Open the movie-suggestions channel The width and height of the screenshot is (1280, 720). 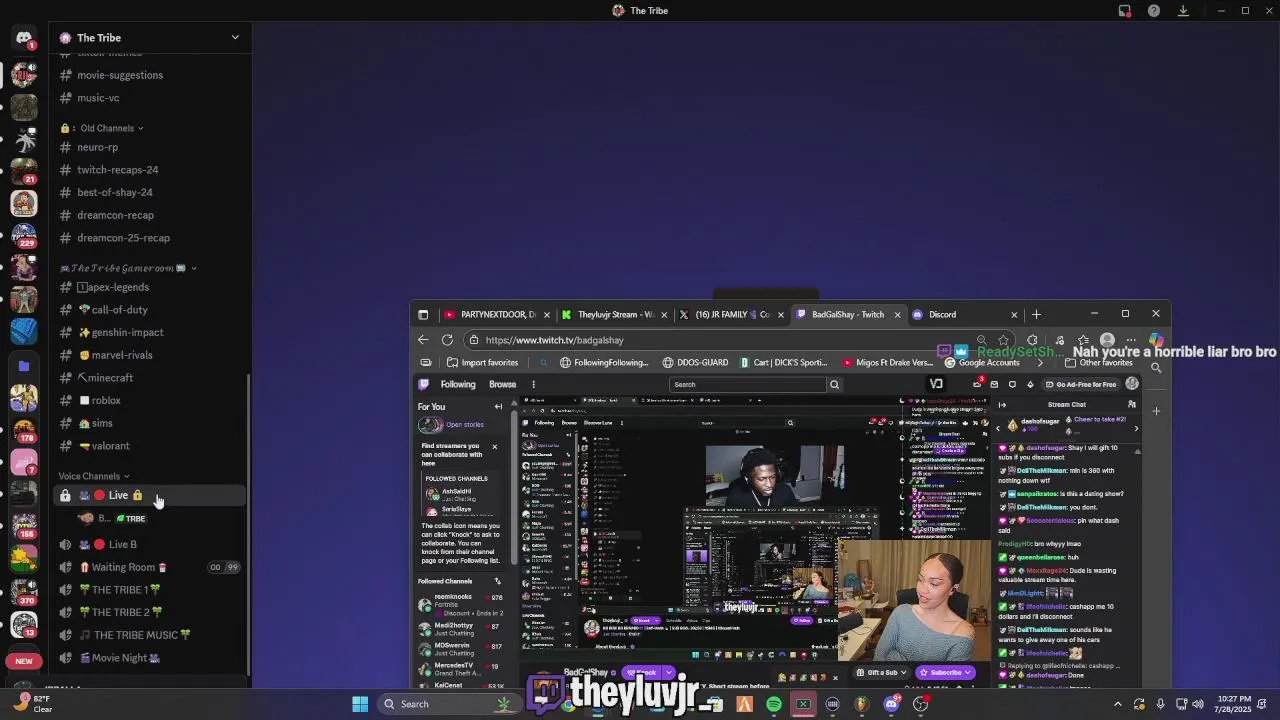(150, 75)
